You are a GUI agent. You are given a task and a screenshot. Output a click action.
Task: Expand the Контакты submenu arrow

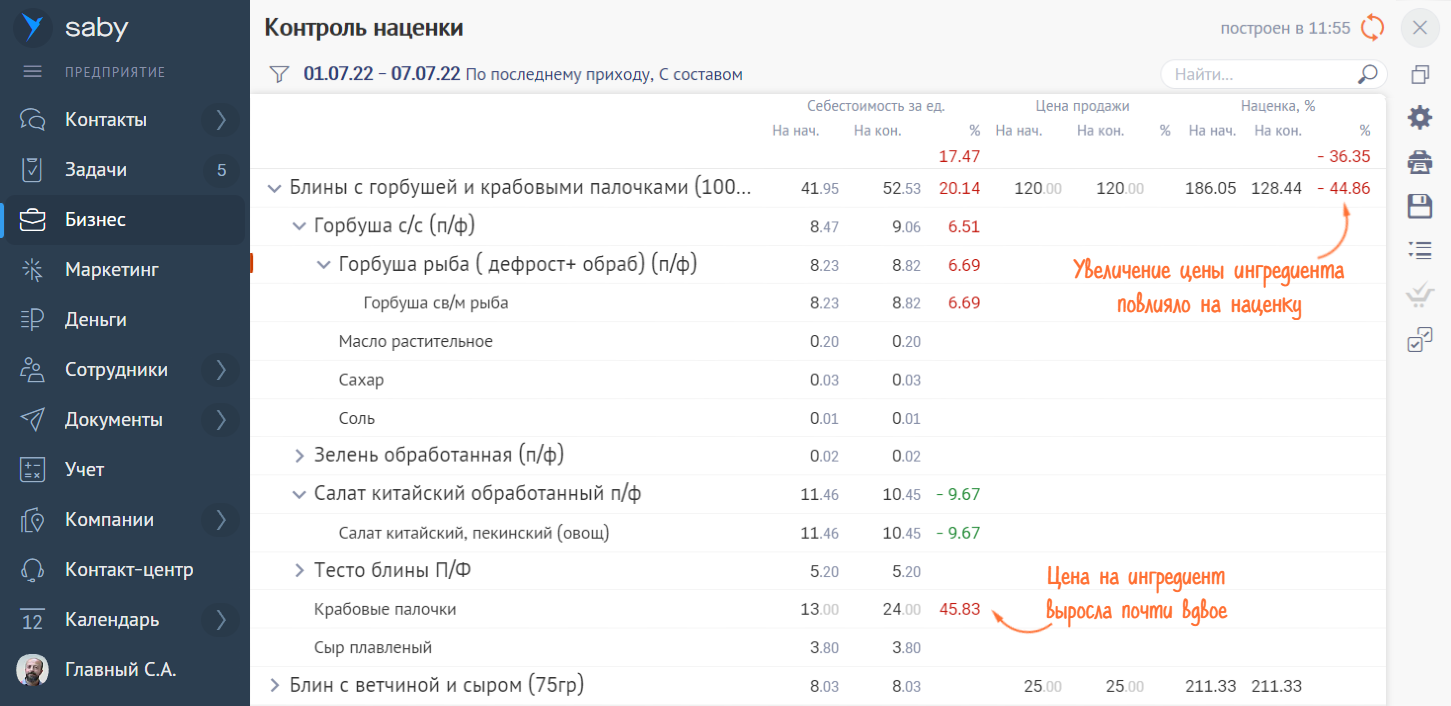[x=221, y=120]
